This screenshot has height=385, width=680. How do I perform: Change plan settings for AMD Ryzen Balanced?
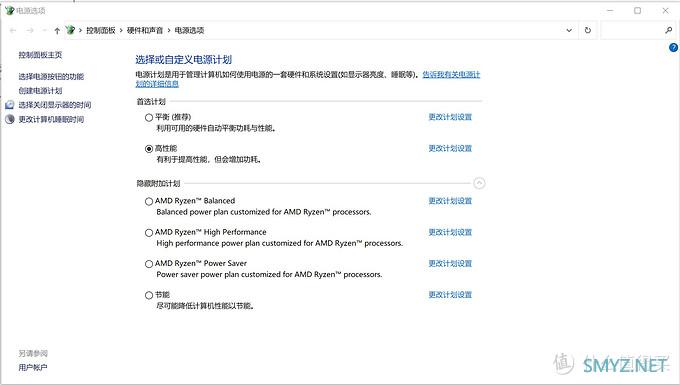450,201
